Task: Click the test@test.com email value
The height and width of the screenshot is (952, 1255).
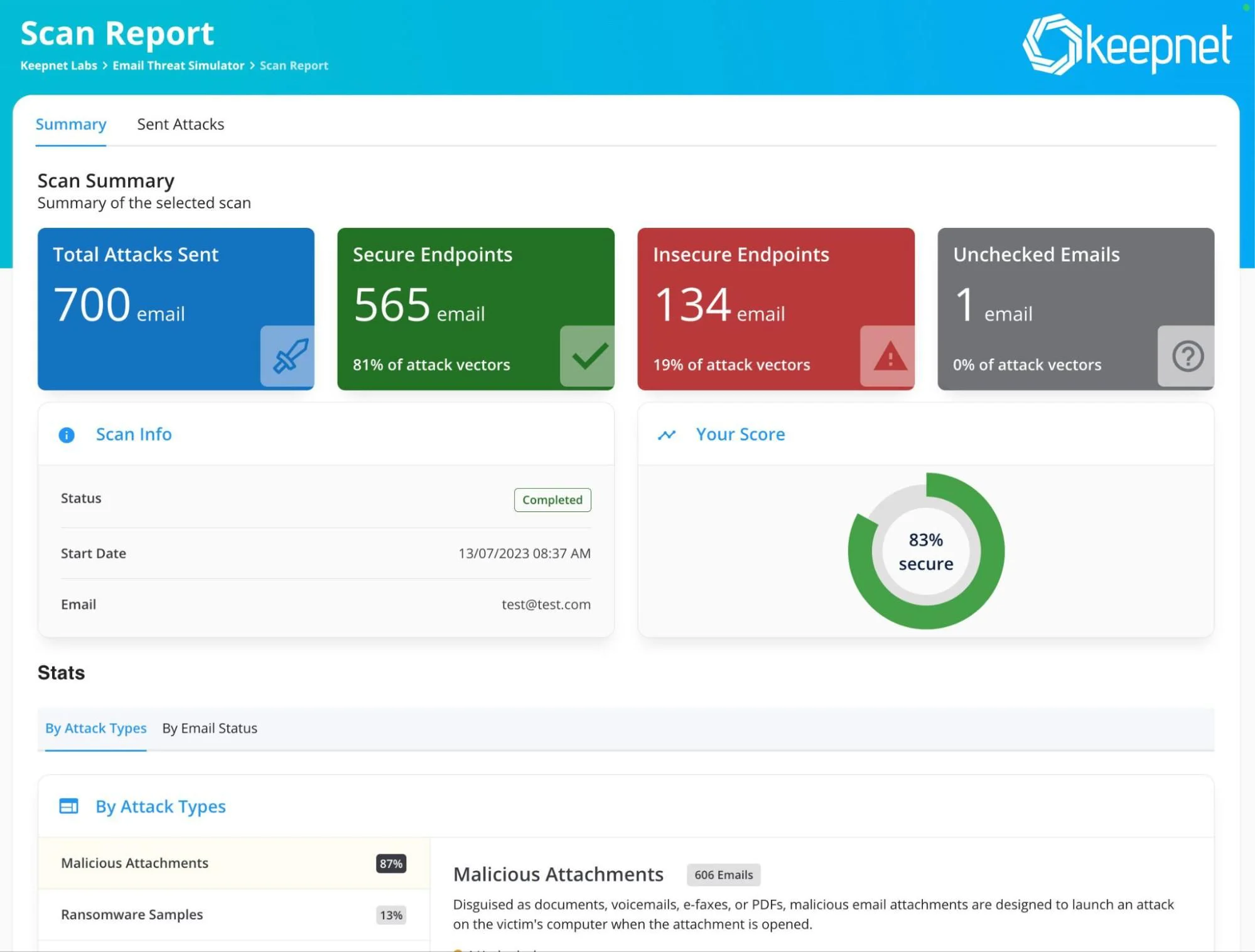Action: 546,604
